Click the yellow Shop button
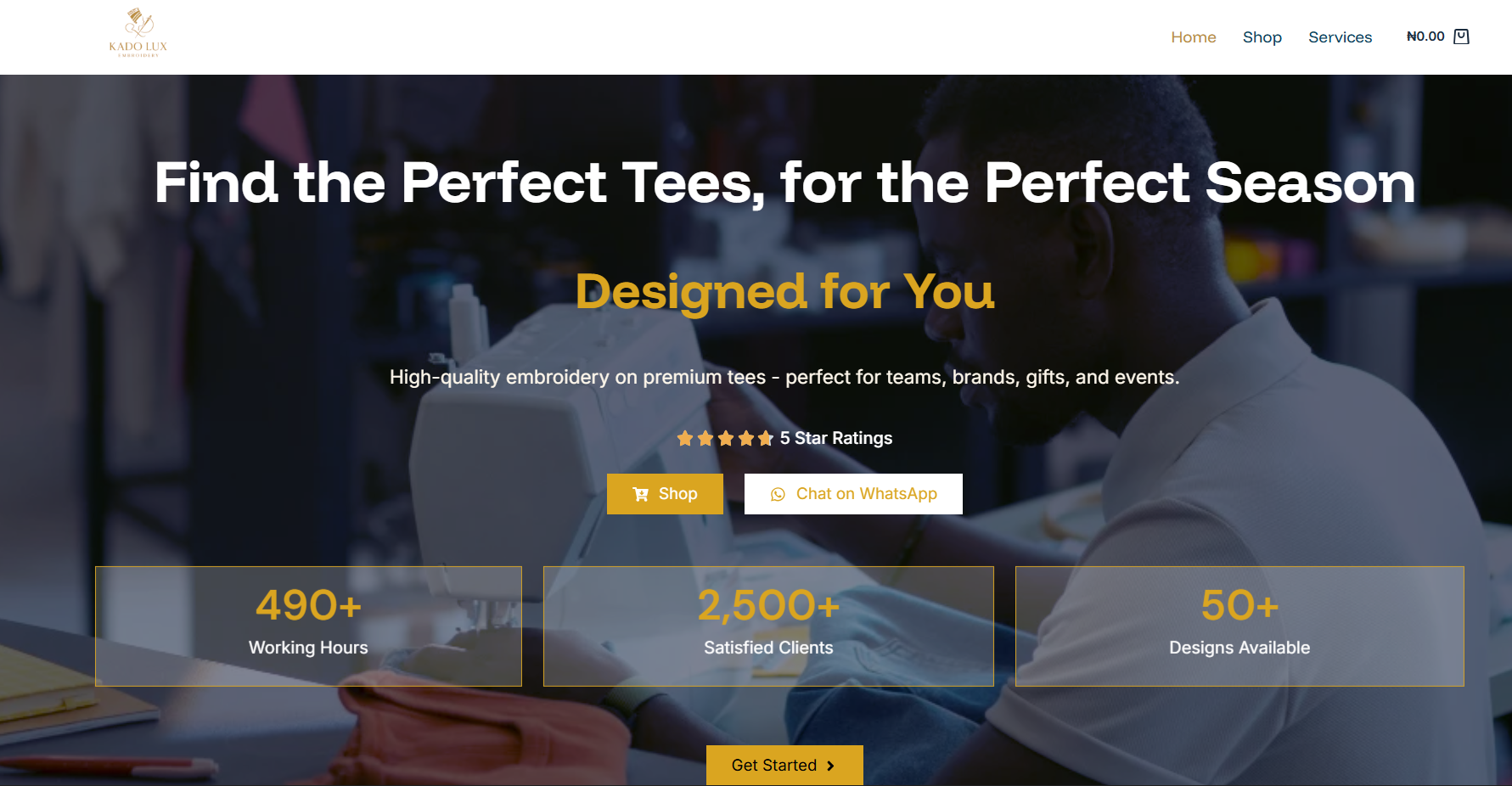The image size is (1512, 786). 665,494
